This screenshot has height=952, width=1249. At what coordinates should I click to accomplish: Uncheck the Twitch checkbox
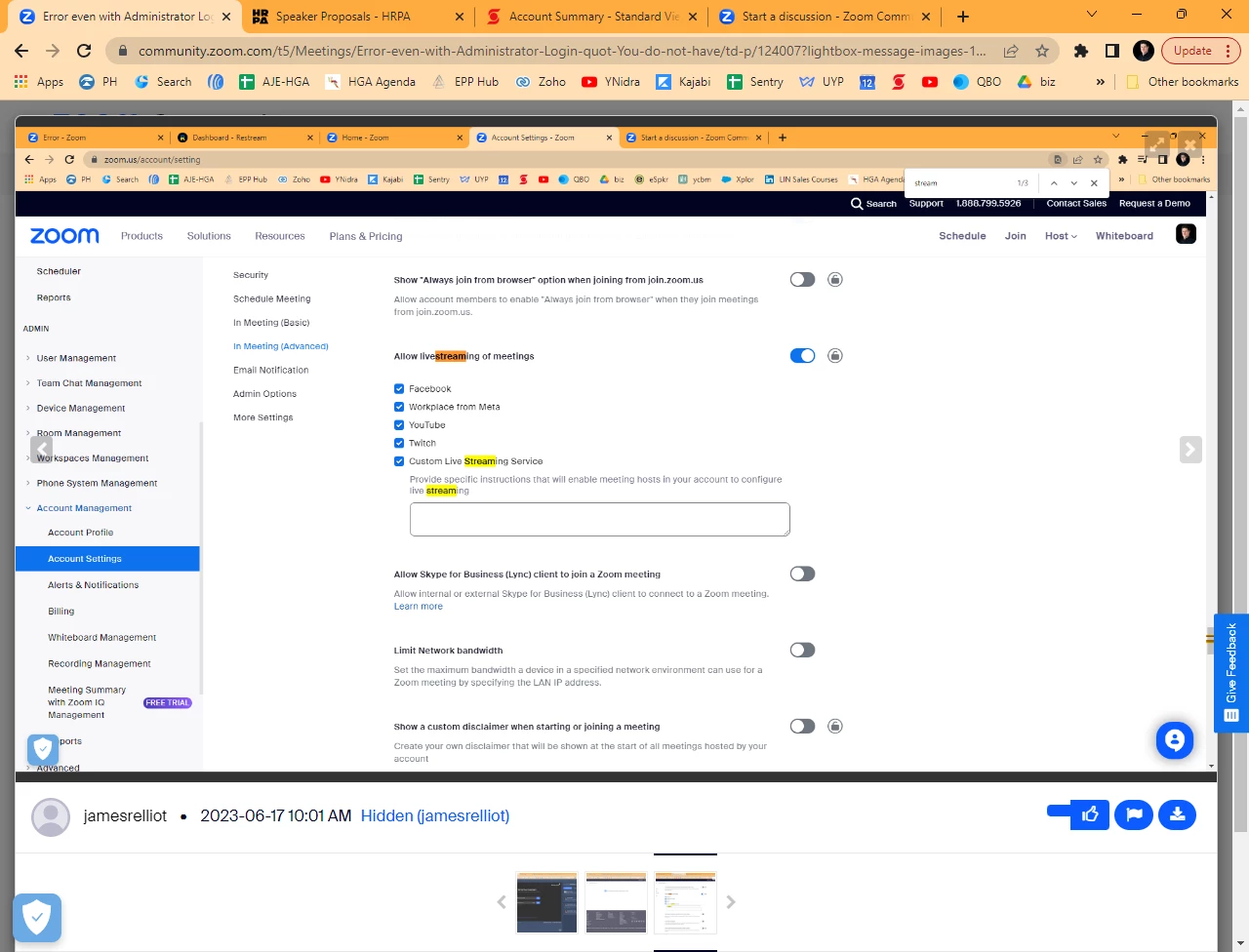399,443
